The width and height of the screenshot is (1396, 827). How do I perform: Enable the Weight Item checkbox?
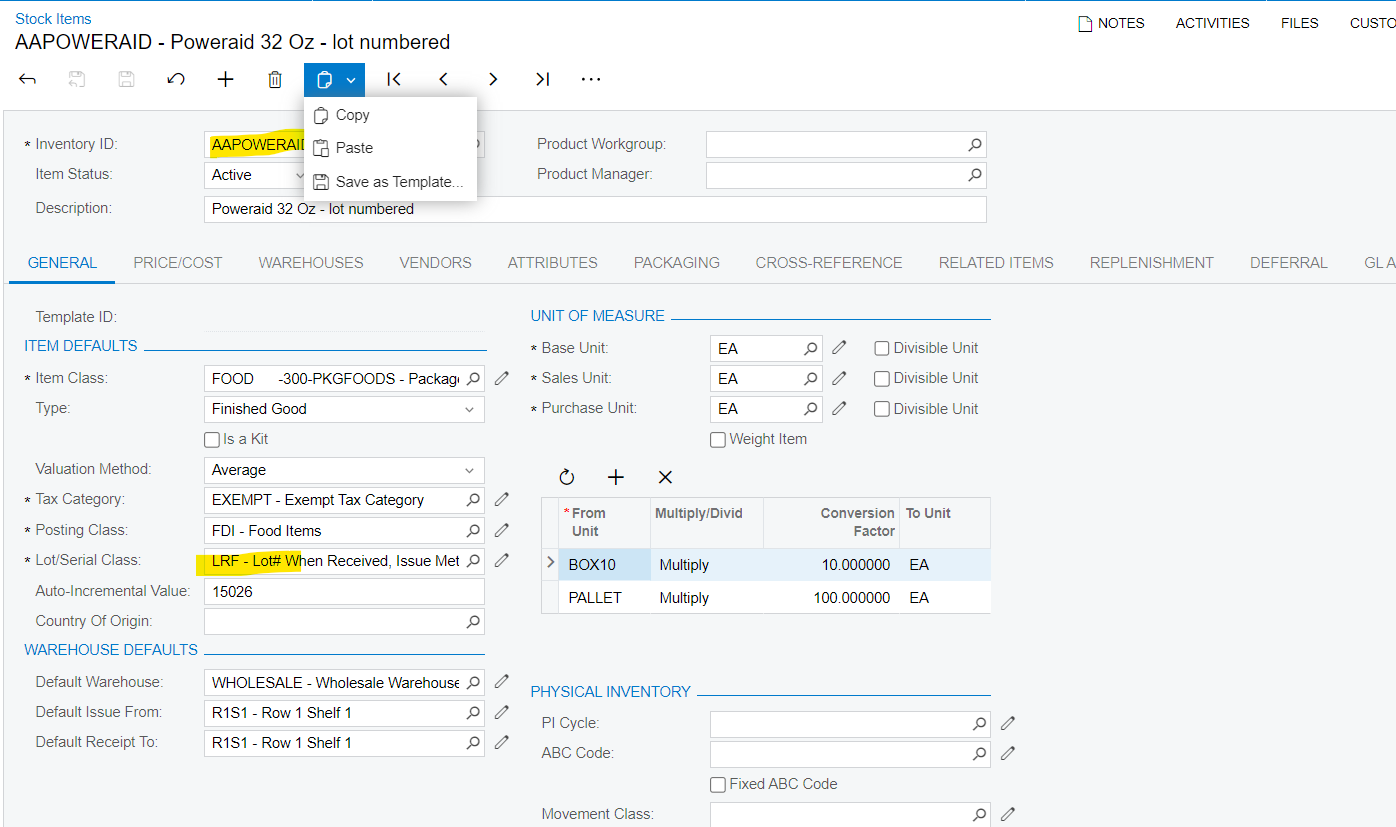[718, 439]
